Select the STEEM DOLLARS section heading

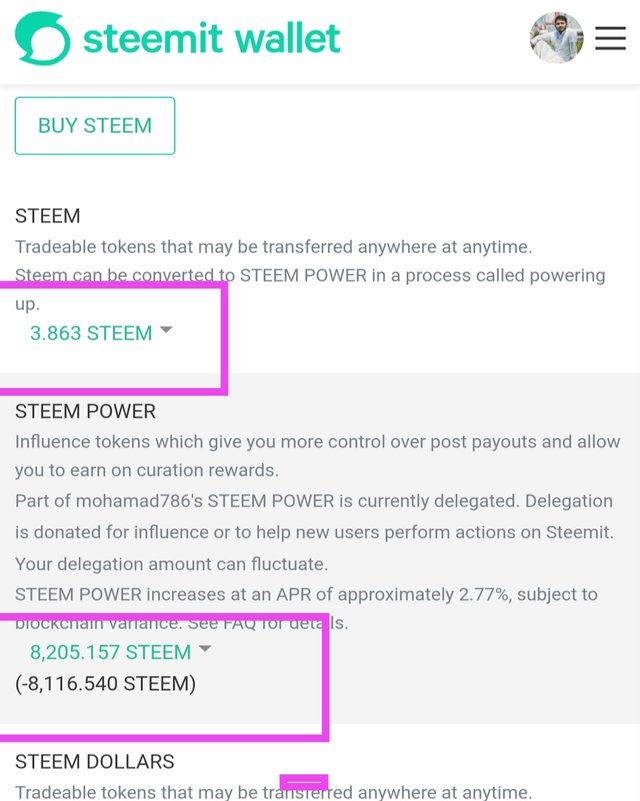[94, 762]
